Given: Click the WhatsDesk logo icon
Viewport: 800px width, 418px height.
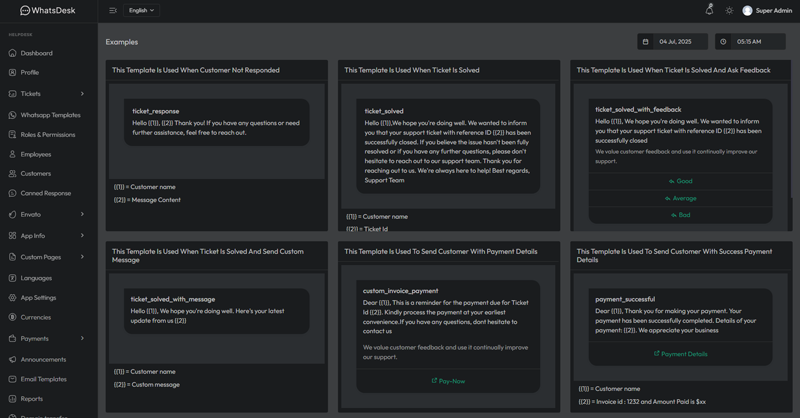Looking at the screenshot, I should tap(25, 10).
